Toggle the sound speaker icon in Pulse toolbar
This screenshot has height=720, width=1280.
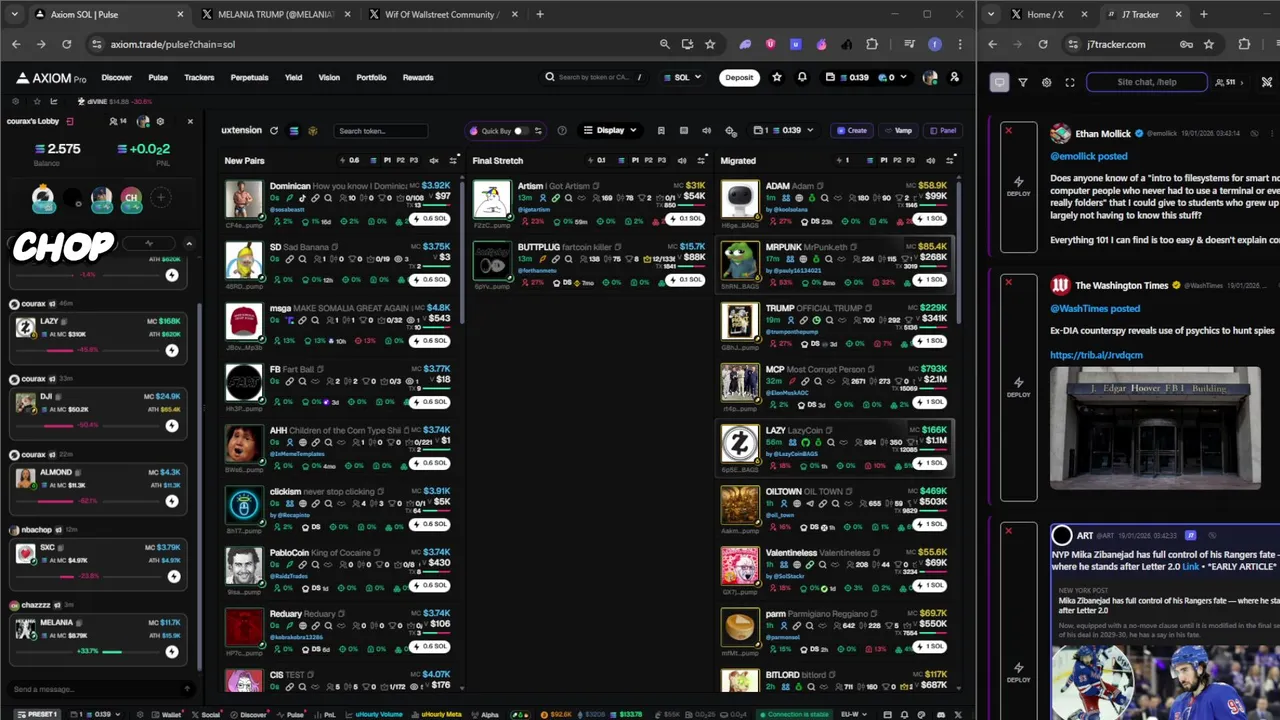706,131
